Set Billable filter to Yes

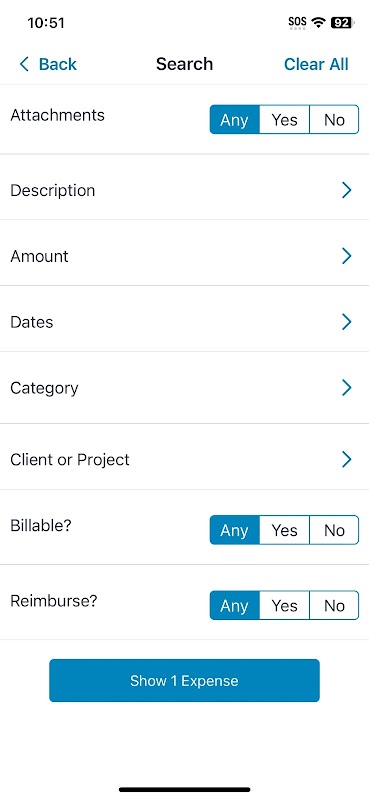coord(284,530)
